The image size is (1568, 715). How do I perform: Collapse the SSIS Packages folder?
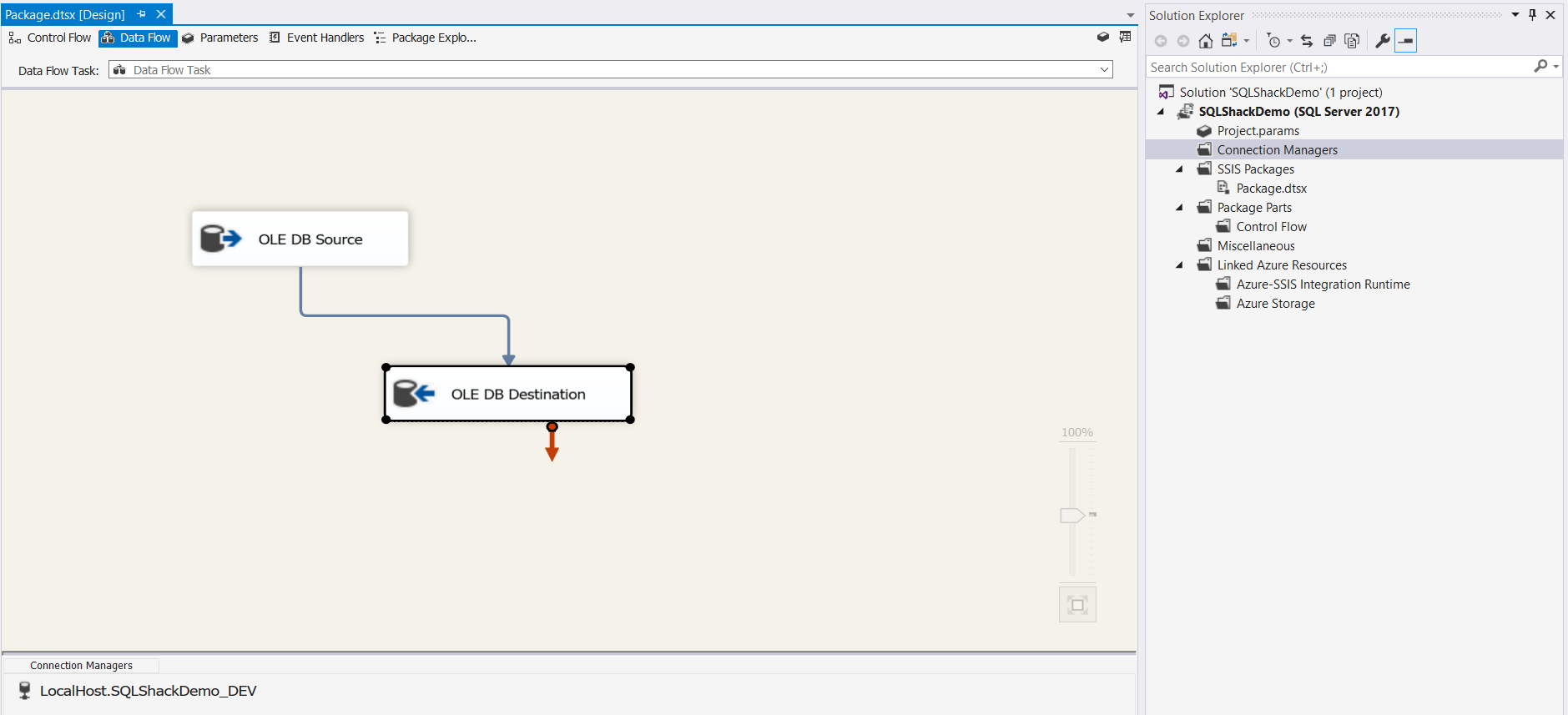pos(1180,169)
